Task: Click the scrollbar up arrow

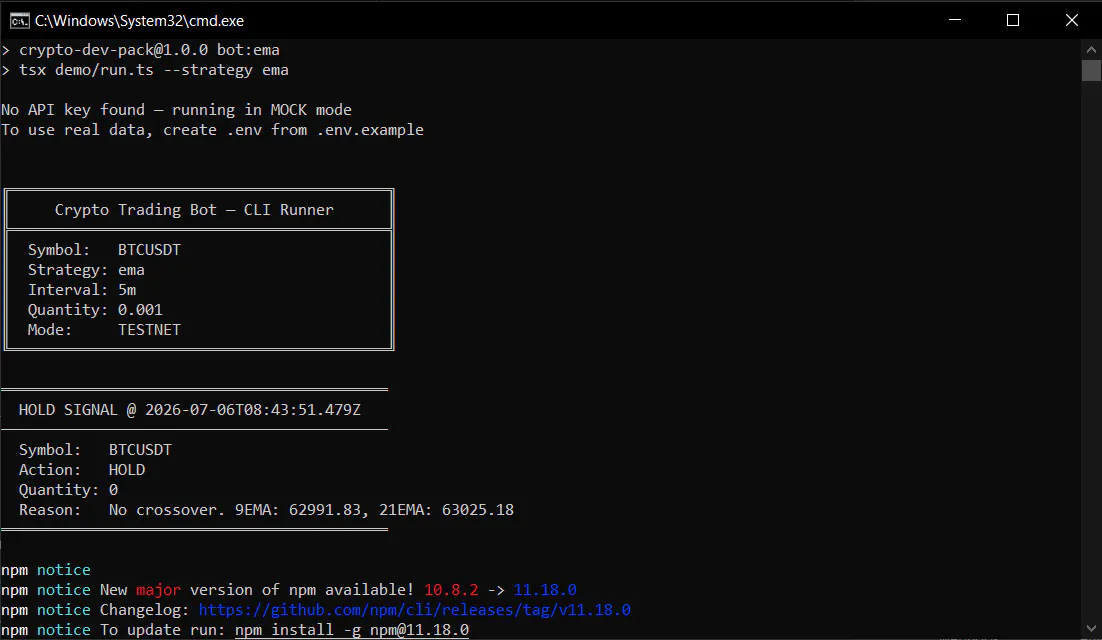Action: pos(1091,49)
